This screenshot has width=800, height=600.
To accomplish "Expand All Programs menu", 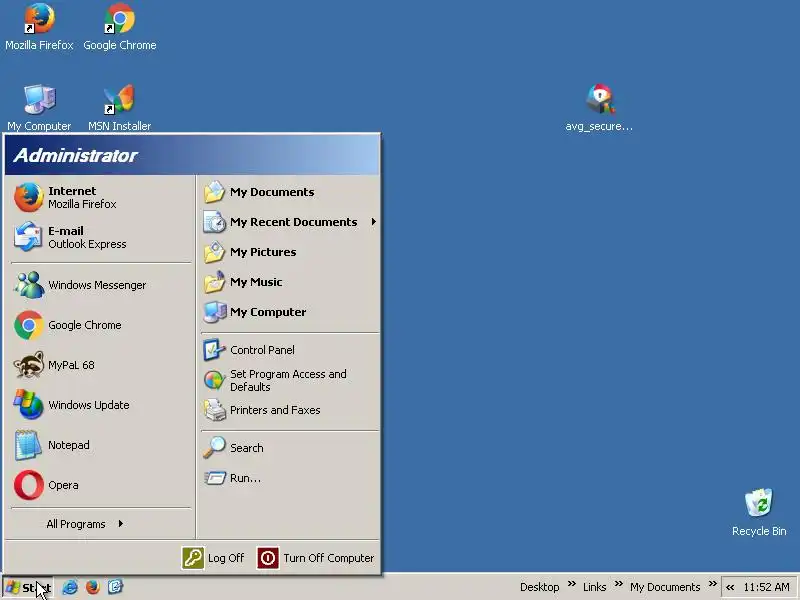I will 85,524.
